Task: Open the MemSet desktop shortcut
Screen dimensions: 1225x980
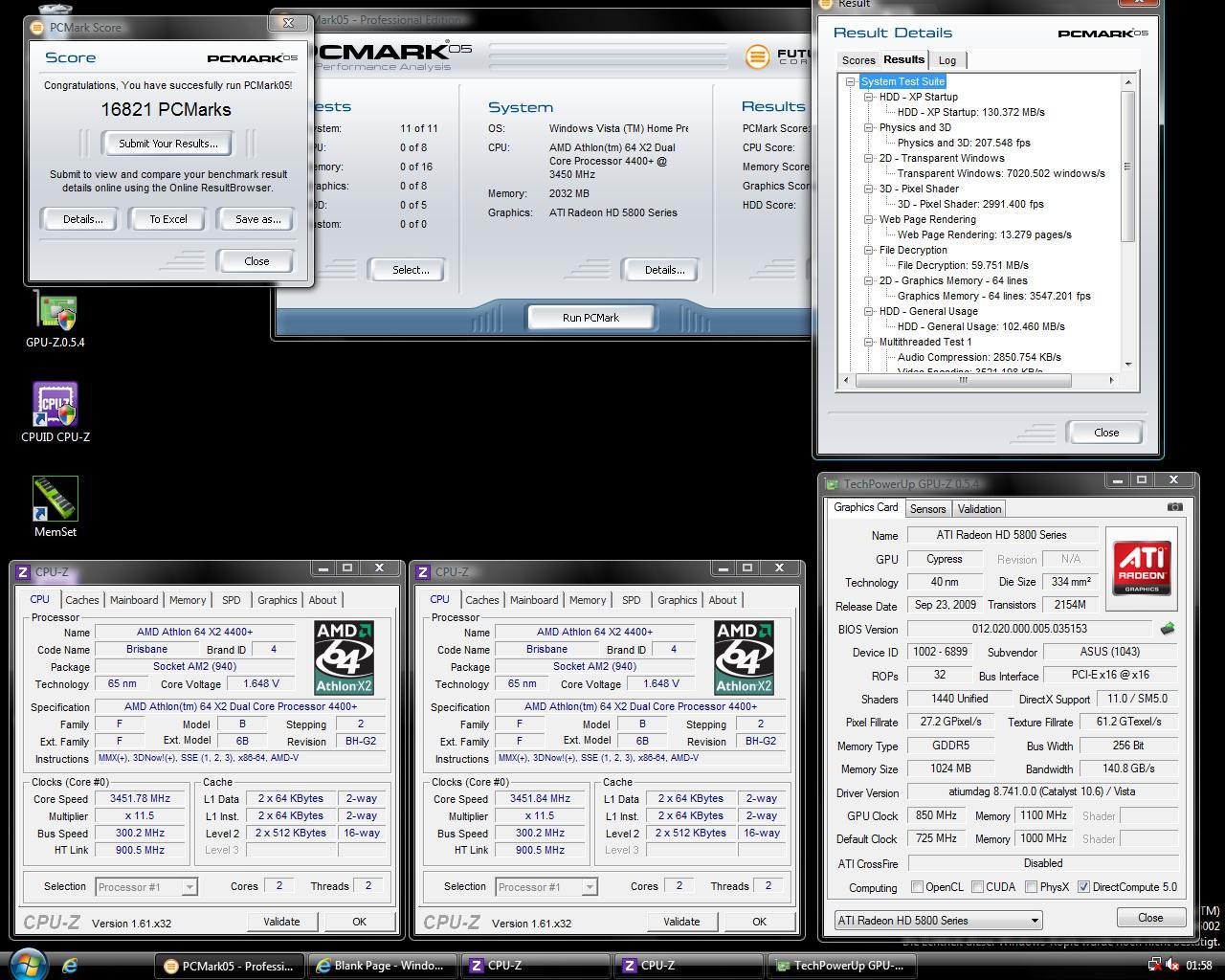Action: coord(56,507)
